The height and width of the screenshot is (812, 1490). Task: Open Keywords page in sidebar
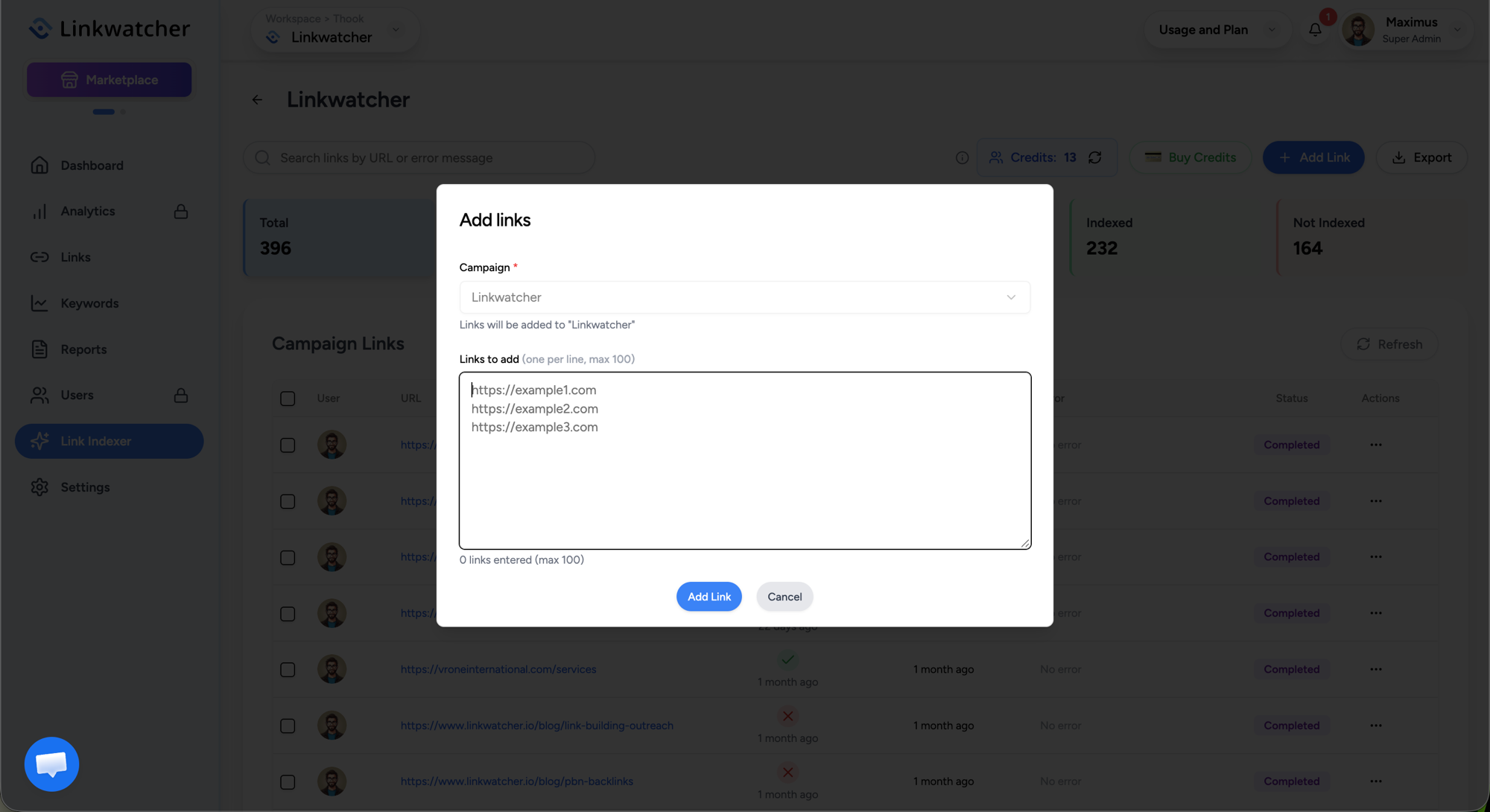pos(89,303)
